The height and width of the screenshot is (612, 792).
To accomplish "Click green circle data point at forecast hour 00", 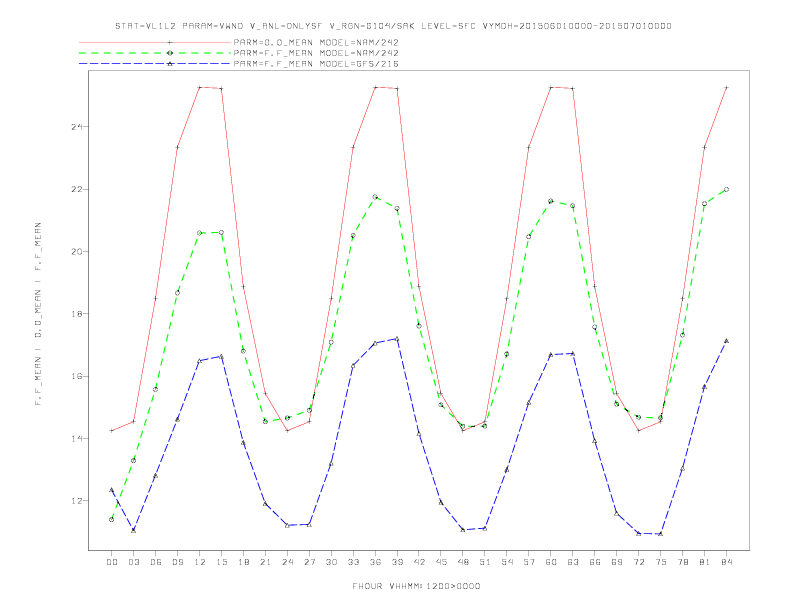I will coord(112,519).
